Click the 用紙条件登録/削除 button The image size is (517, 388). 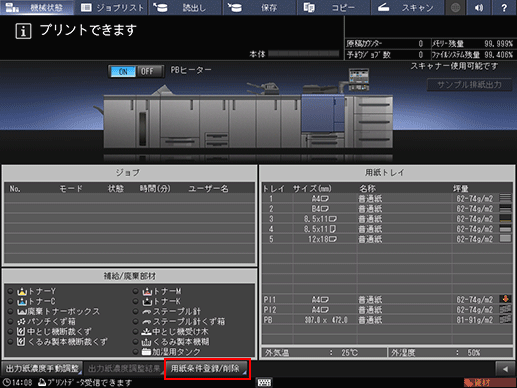[207, 369]
